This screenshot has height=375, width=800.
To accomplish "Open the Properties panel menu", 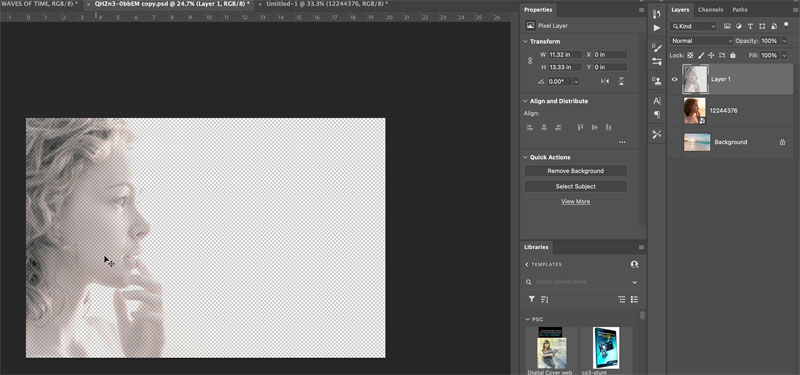I will pyautogui.click(x=641, y=10).
